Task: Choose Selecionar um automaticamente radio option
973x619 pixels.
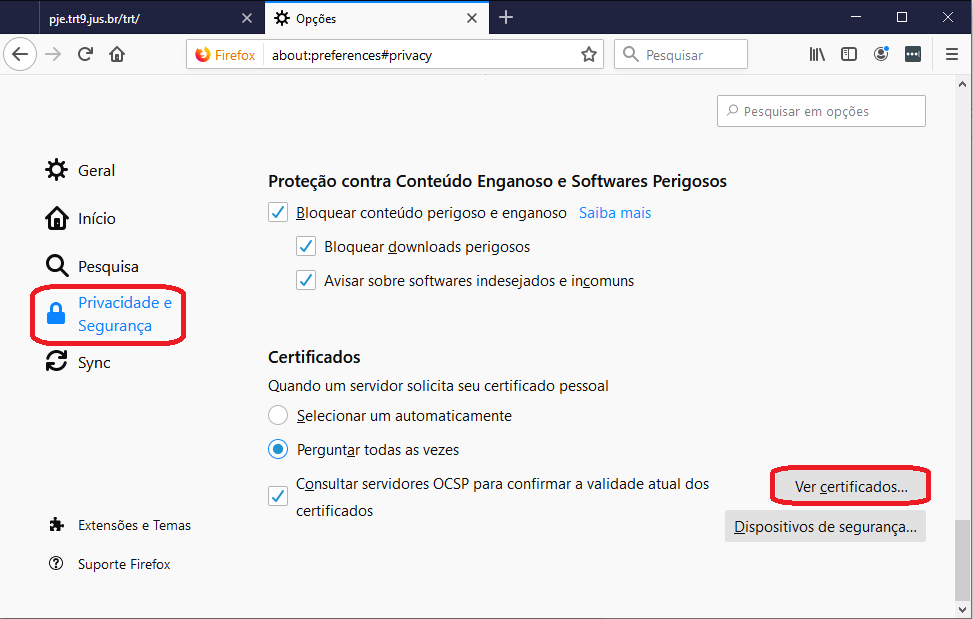Action: click(278, 415)
